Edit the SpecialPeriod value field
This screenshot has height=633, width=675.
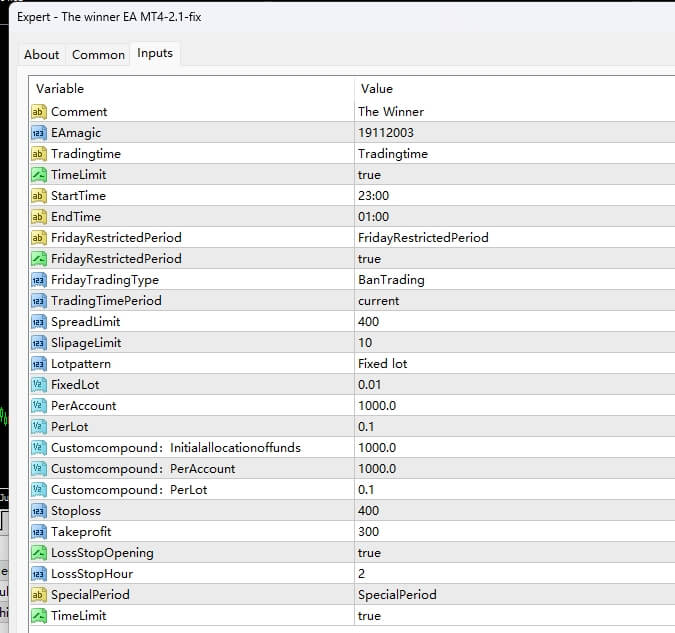[x=514, y=595]
